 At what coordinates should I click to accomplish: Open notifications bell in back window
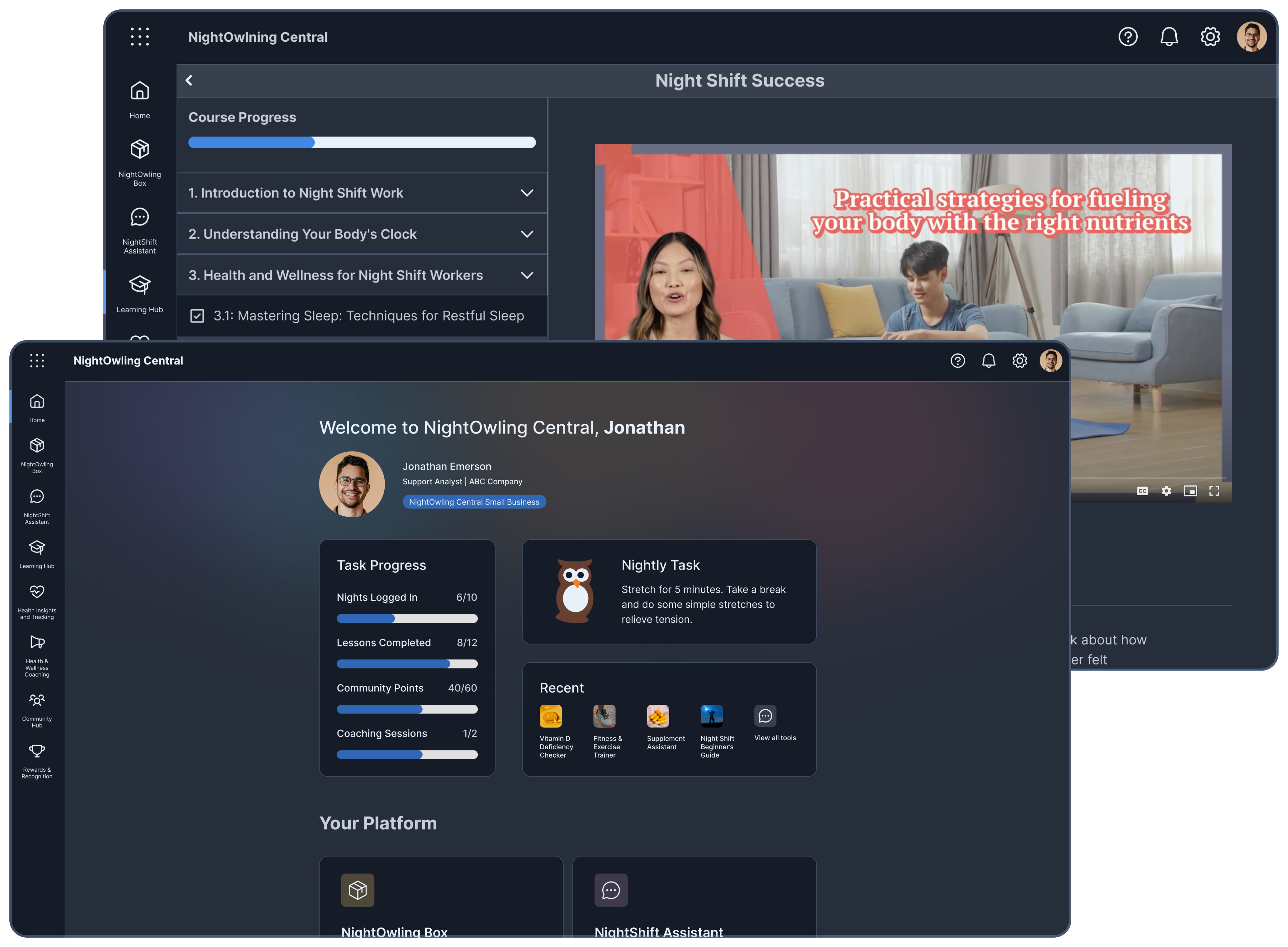tap(1169, 37)
